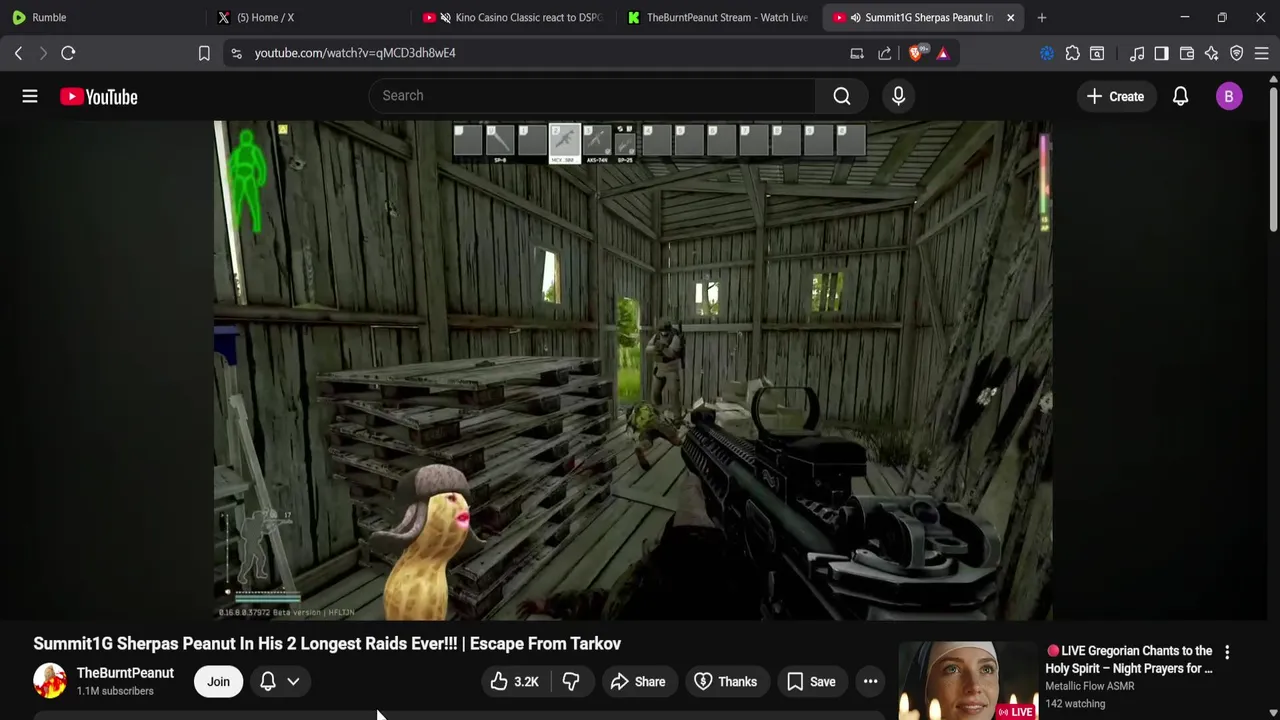Open options for Gregorian Chants recommendation
This screenshot has width=1280, height=720.
click(x=1227, y=652)
